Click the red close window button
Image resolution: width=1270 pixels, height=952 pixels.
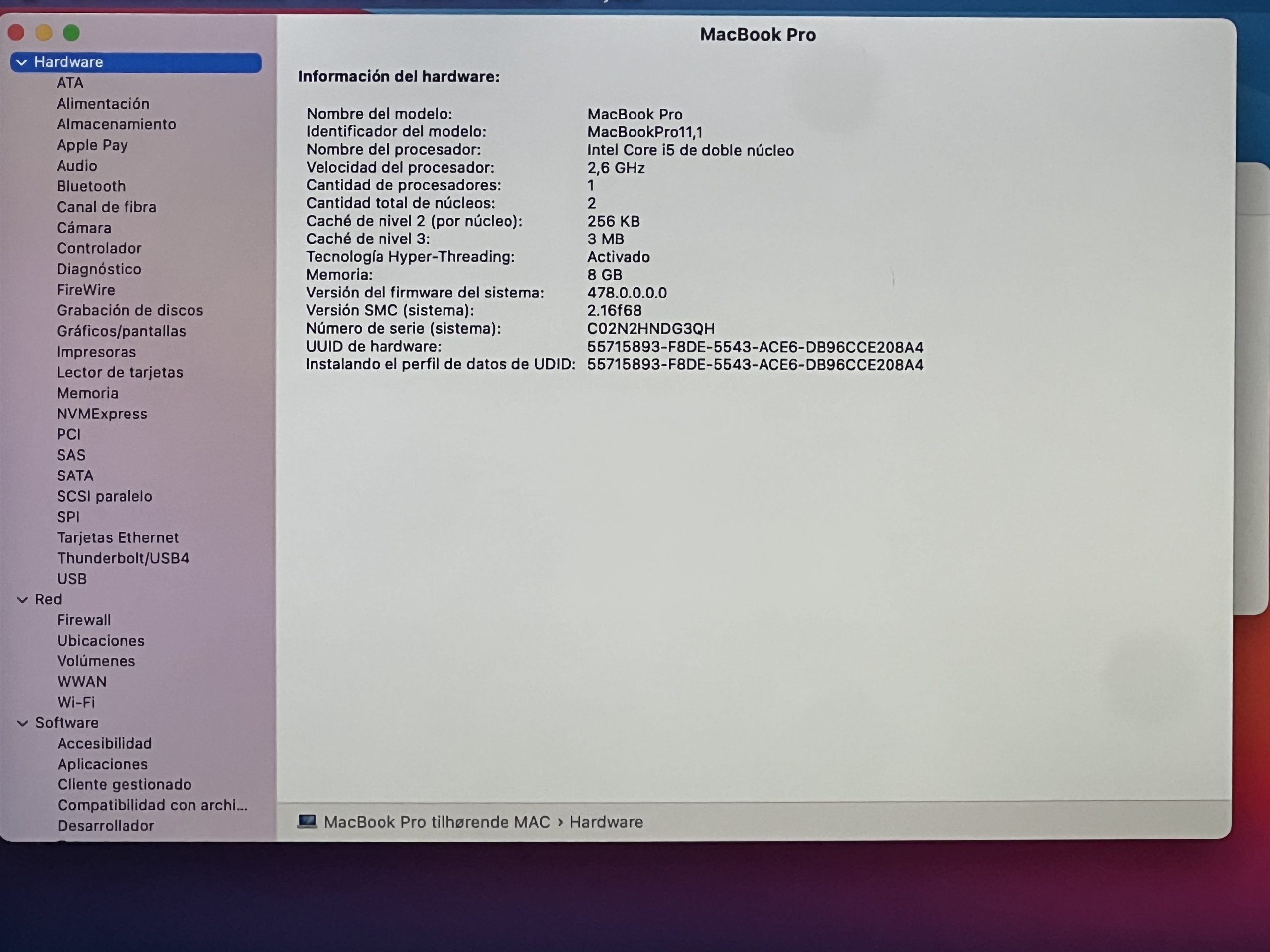16,33
